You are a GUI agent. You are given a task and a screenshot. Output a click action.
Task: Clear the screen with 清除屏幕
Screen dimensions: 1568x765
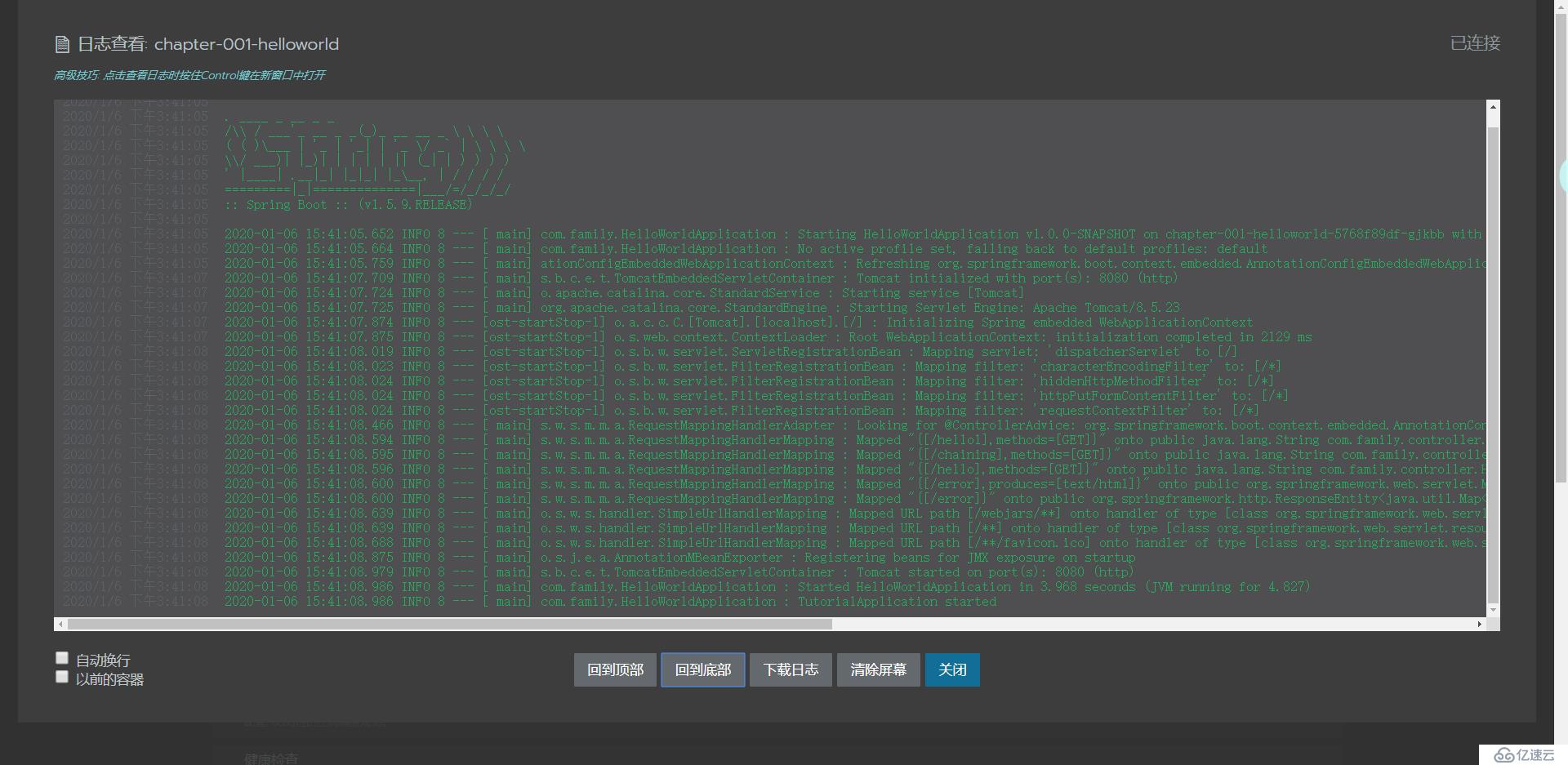click(x=878, y=669)
